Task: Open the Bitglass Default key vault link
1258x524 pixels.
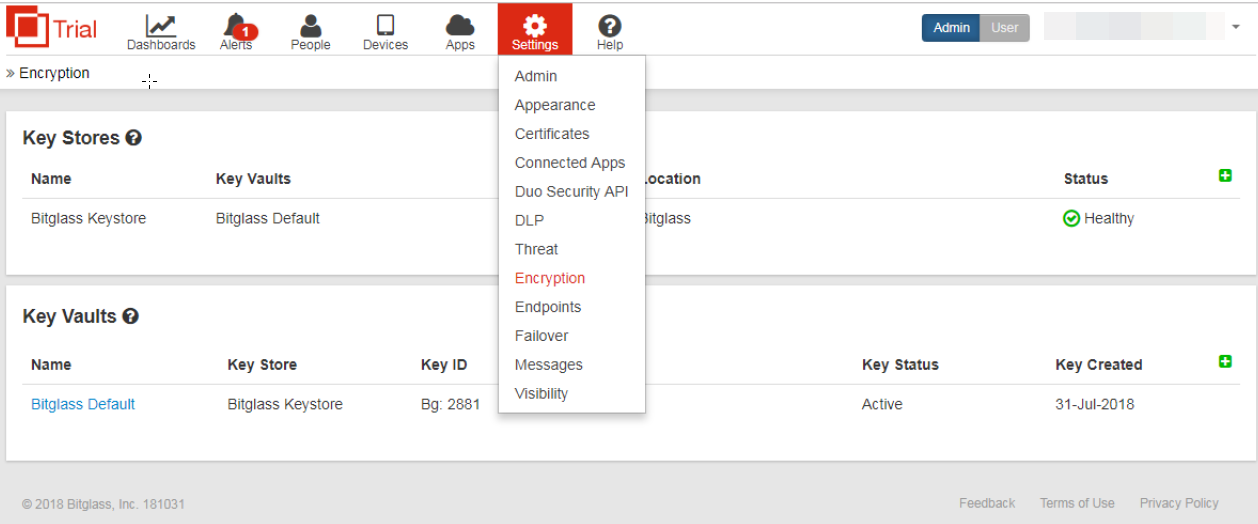Action: (x=83, y=404)
